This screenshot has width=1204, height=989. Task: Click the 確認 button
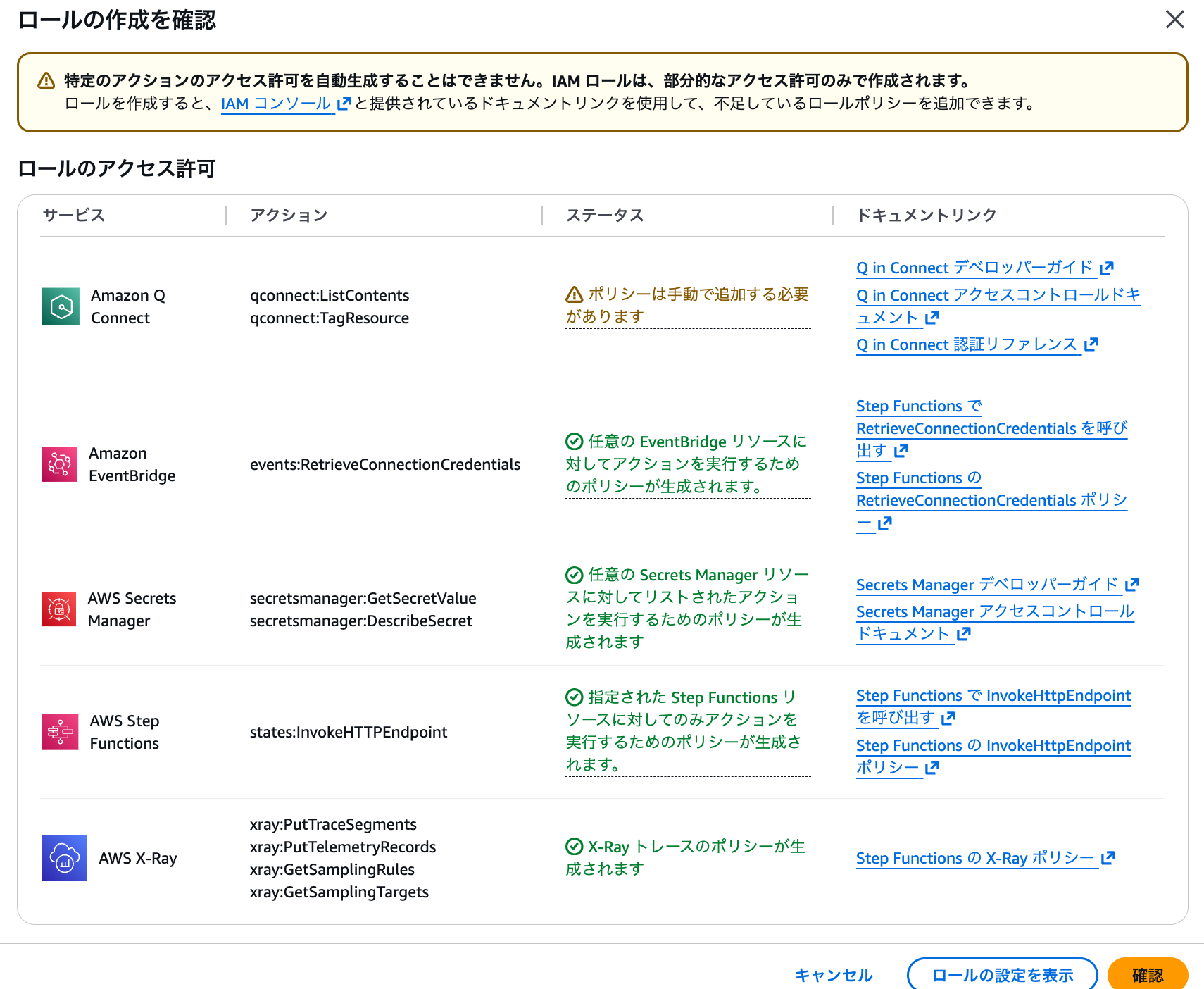(x=1148, y=974)
